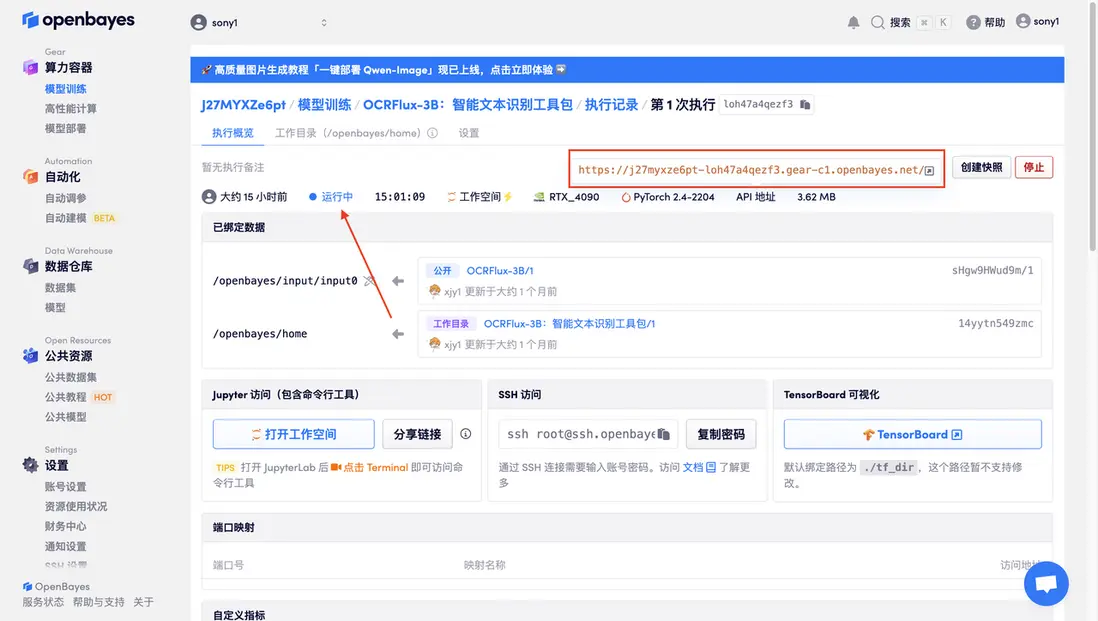Click the arrow icon for /openbayes/home binding
This screenshot has width=1098, height=621.
coord(398,334)
